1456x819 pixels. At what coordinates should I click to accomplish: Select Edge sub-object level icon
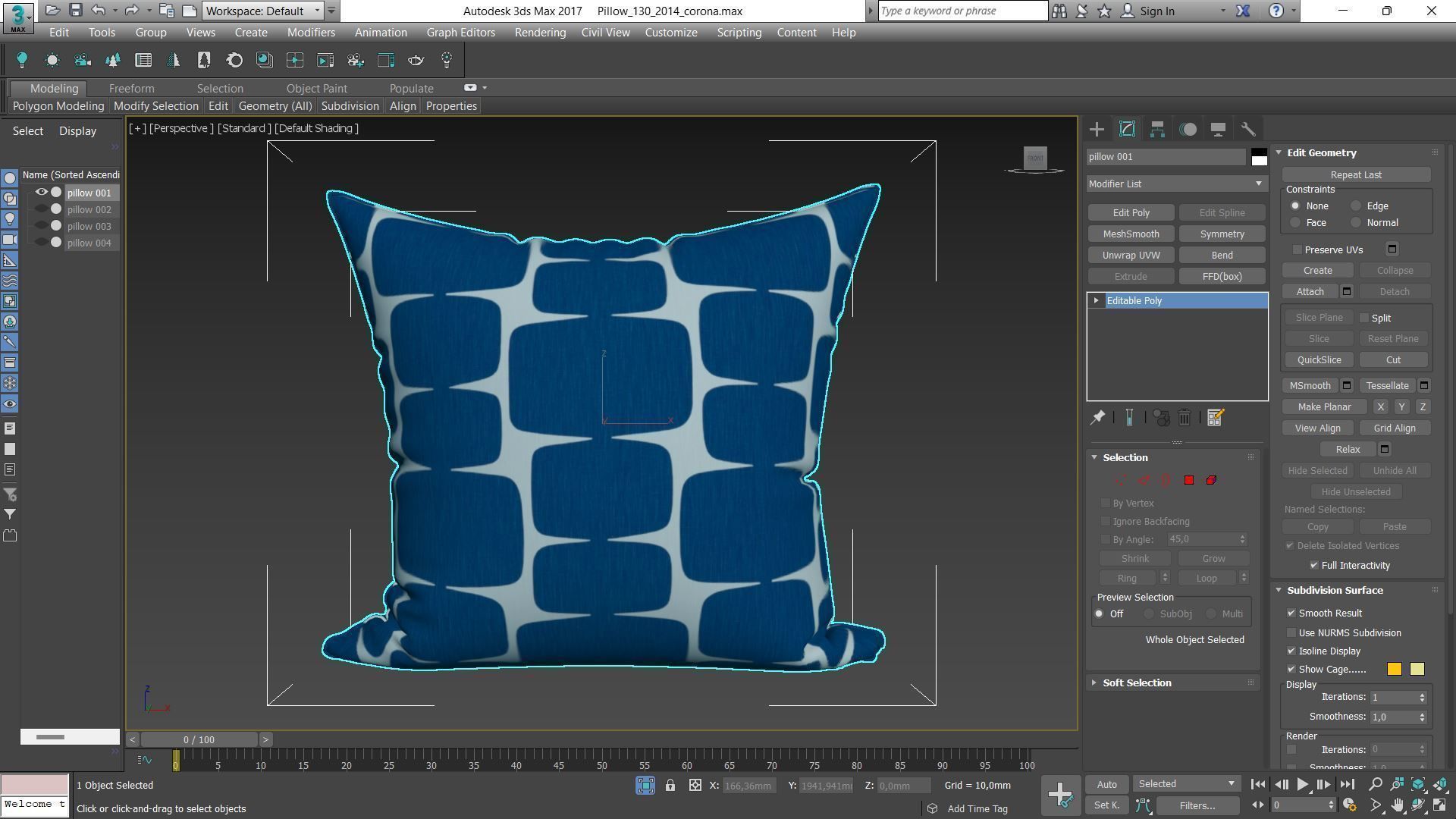coord(1143,480)
